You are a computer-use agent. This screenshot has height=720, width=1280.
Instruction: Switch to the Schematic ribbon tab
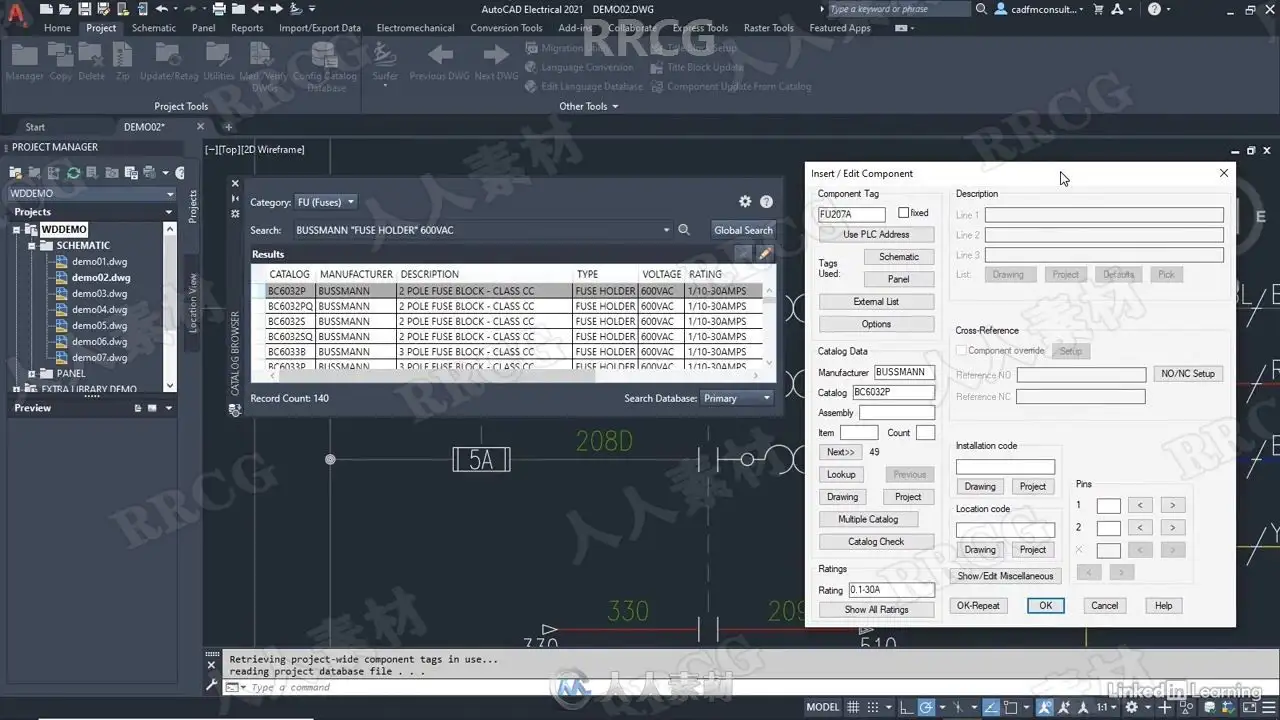(154, 28)
